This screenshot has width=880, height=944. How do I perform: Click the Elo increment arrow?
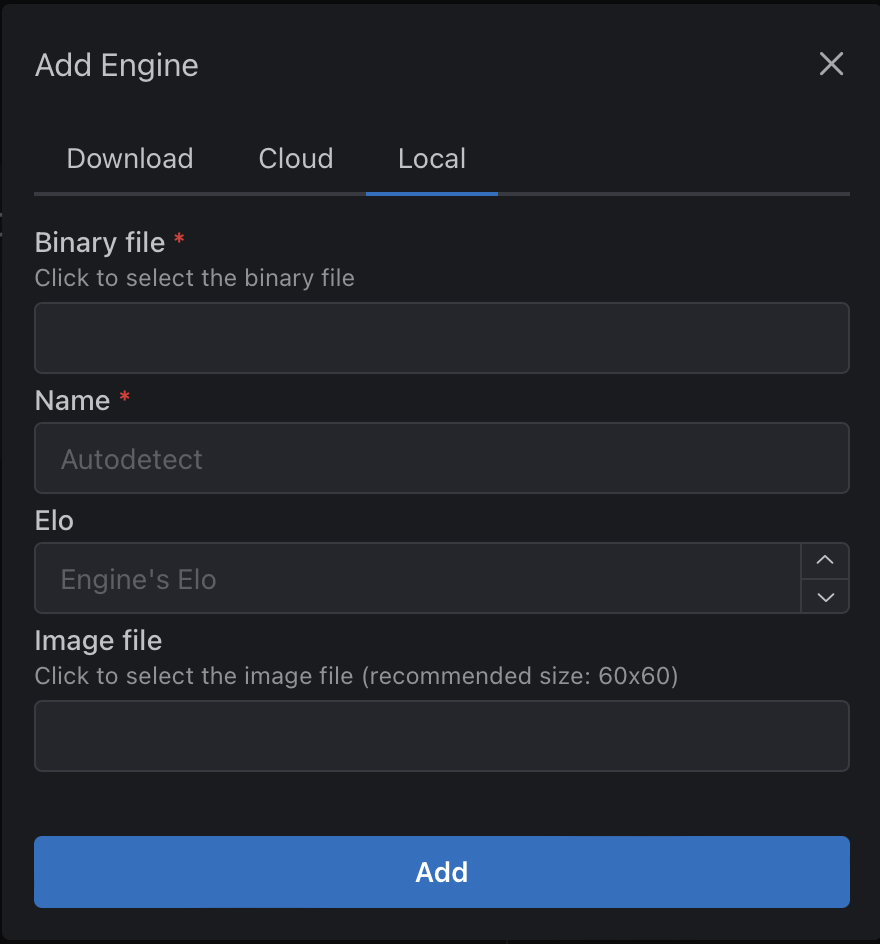coord(825,560)
